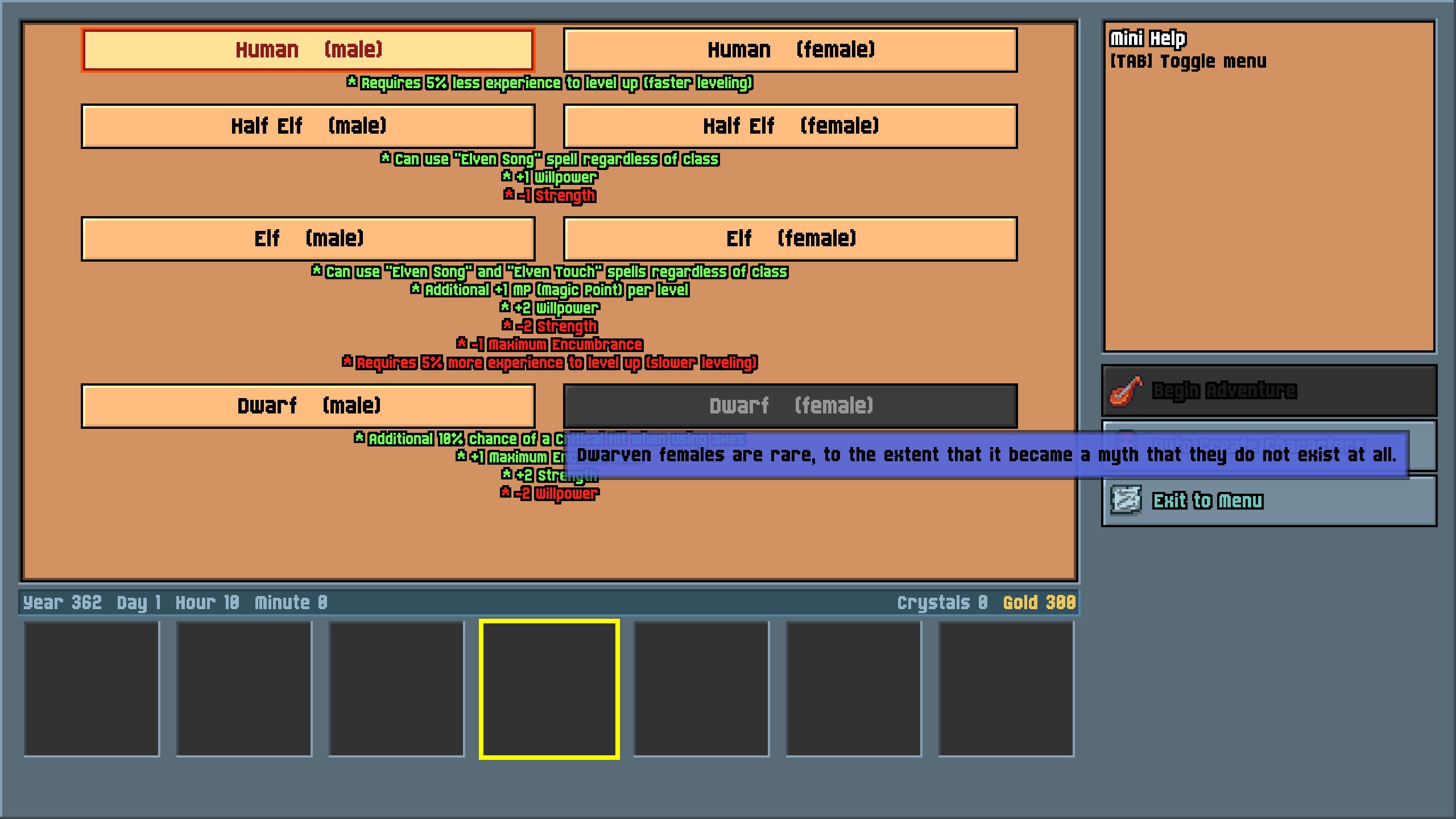Click the Day 1 text
The image size is (1456, 819).
(x=139, y=603)
